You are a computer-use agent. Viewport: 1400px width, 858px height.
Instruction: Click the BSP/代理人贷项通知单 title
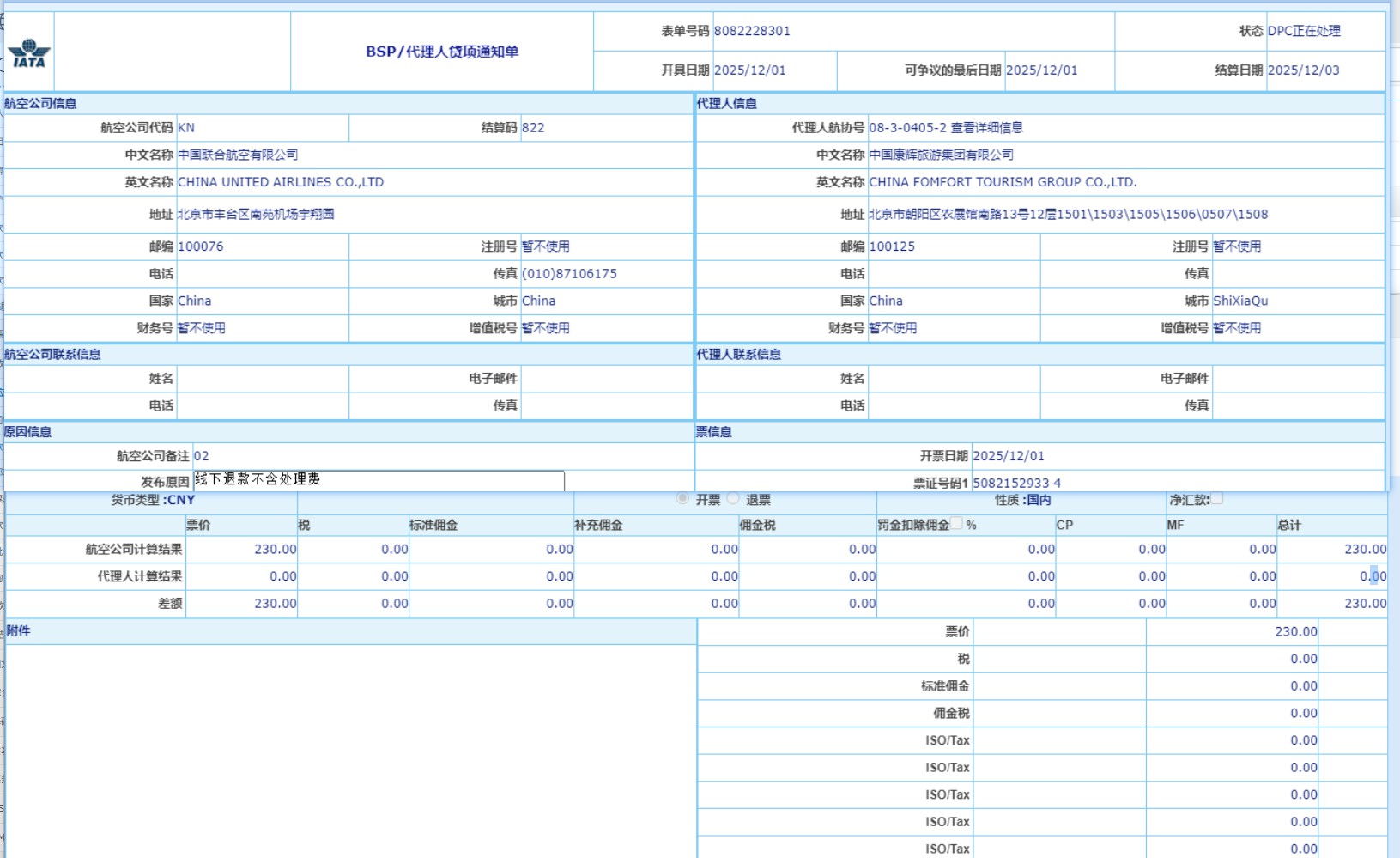[x=442, y=52]
